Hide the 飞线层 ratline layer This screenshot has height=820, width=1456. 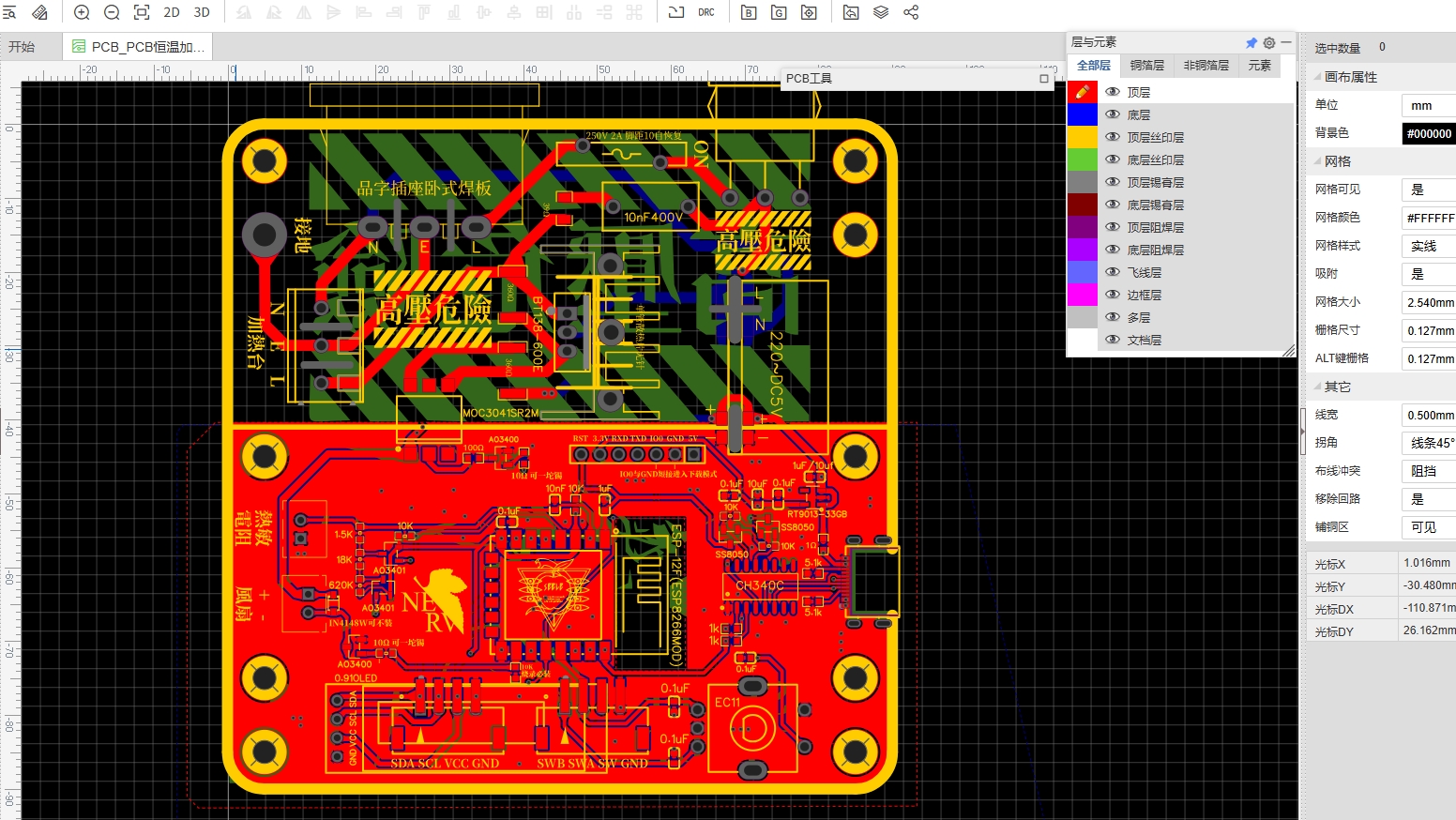click(x=1113, y=272)
